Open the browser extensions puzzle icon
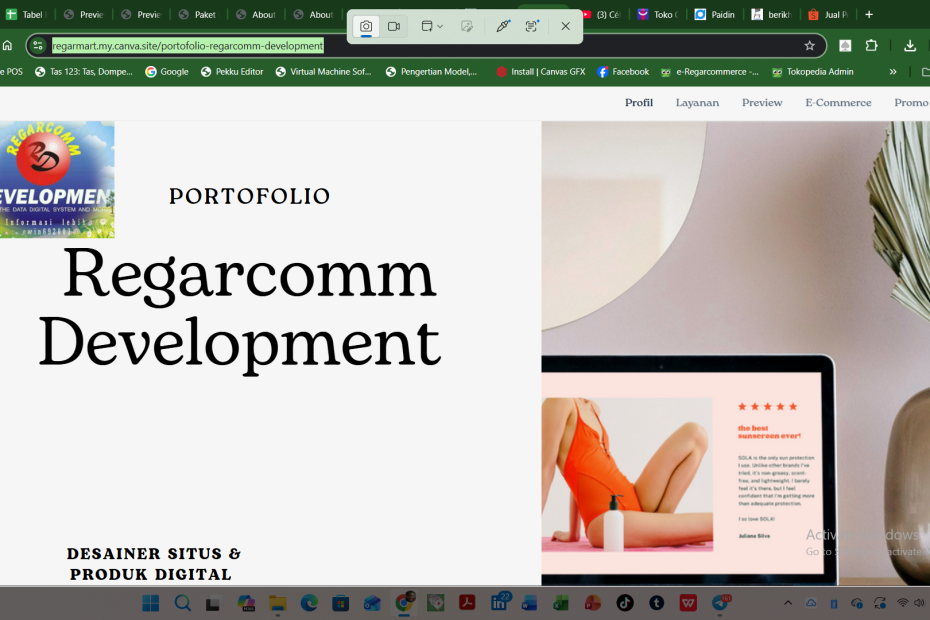Viewport: 930px width, 620px height. pyautogui.click(x=871, y=45)
